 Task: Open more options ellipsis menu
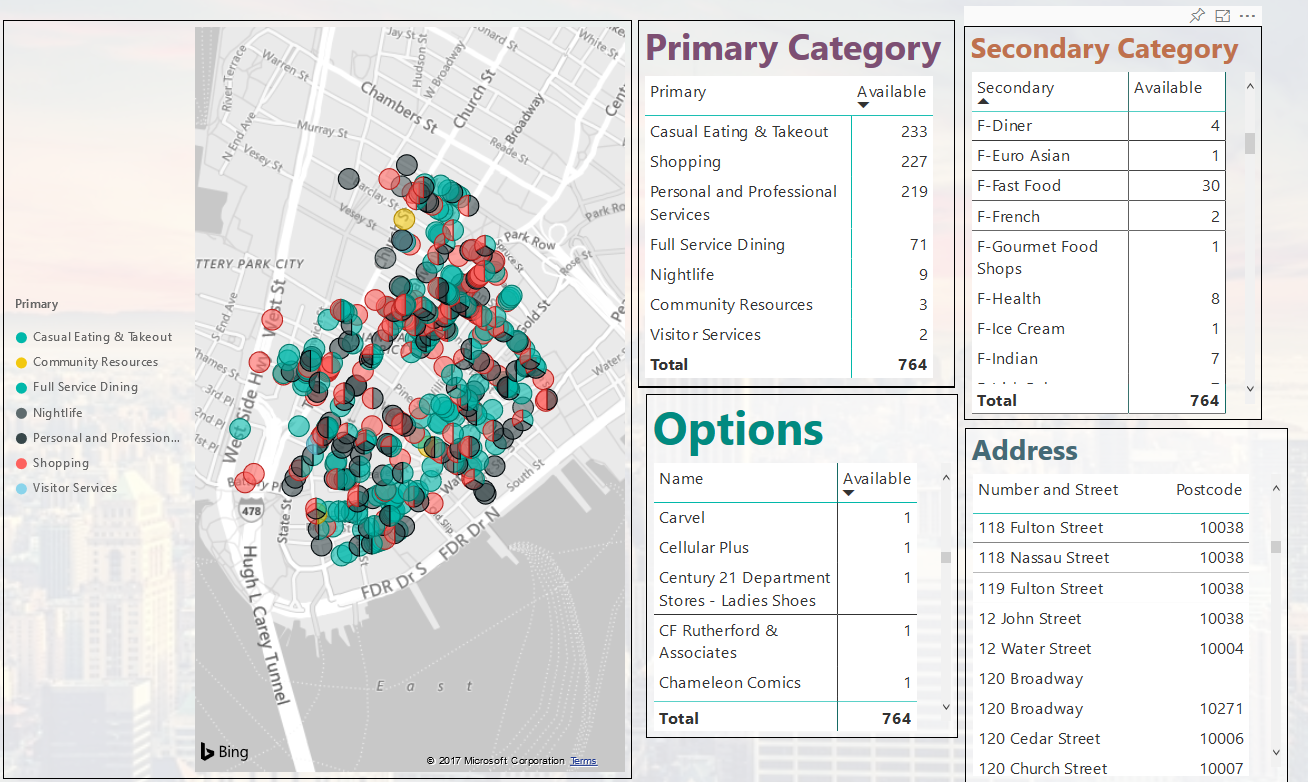coord(1247,16)
